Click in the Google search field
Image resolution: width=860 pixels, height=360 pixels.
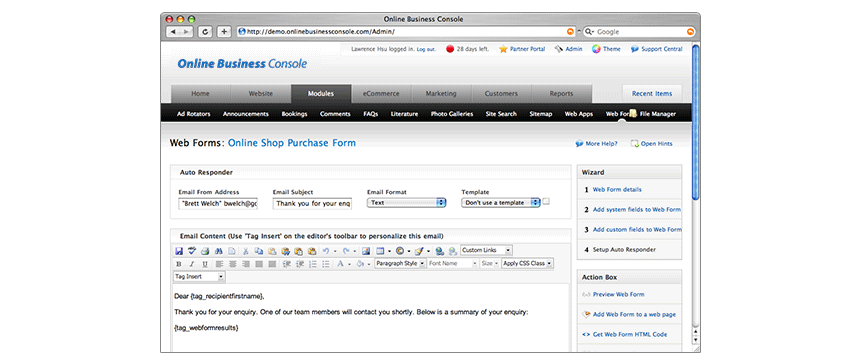coord(639,32)
